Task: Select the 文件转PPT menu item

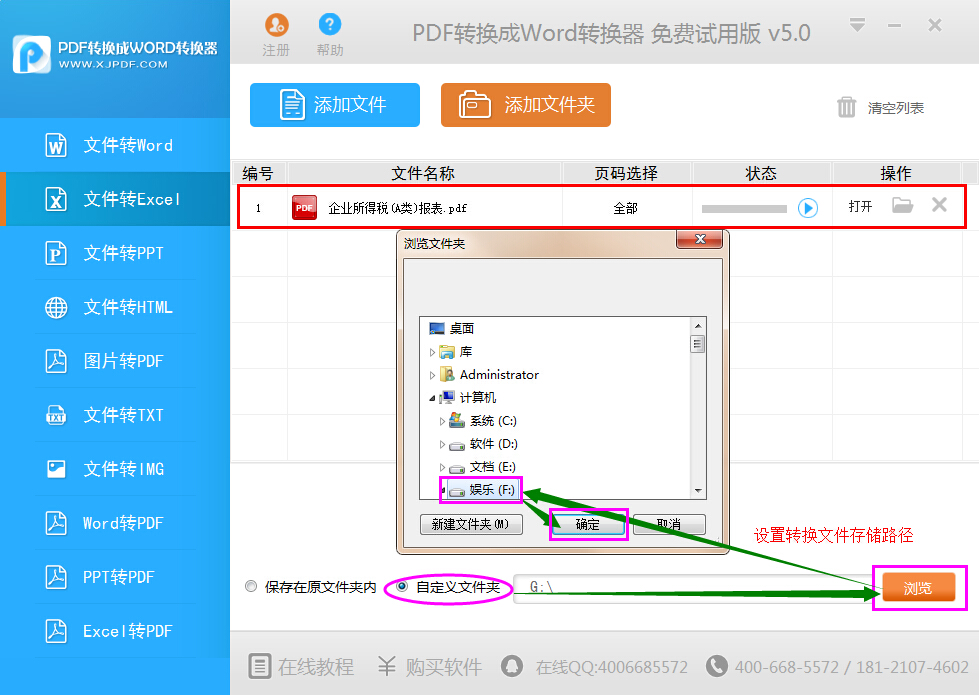Action: (x=115, y=254)
